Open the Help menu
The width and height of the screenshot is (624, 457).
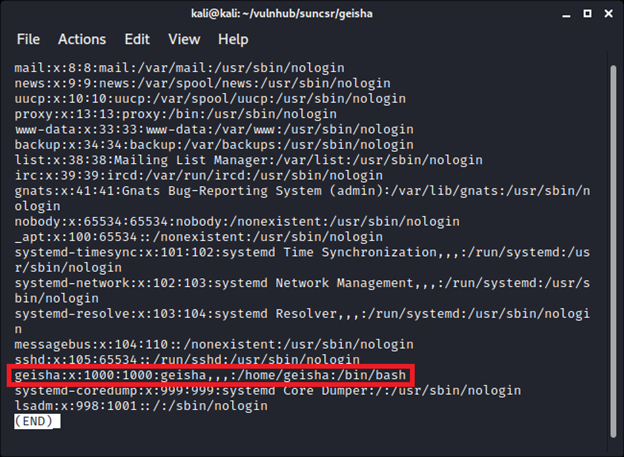[233, 39]
